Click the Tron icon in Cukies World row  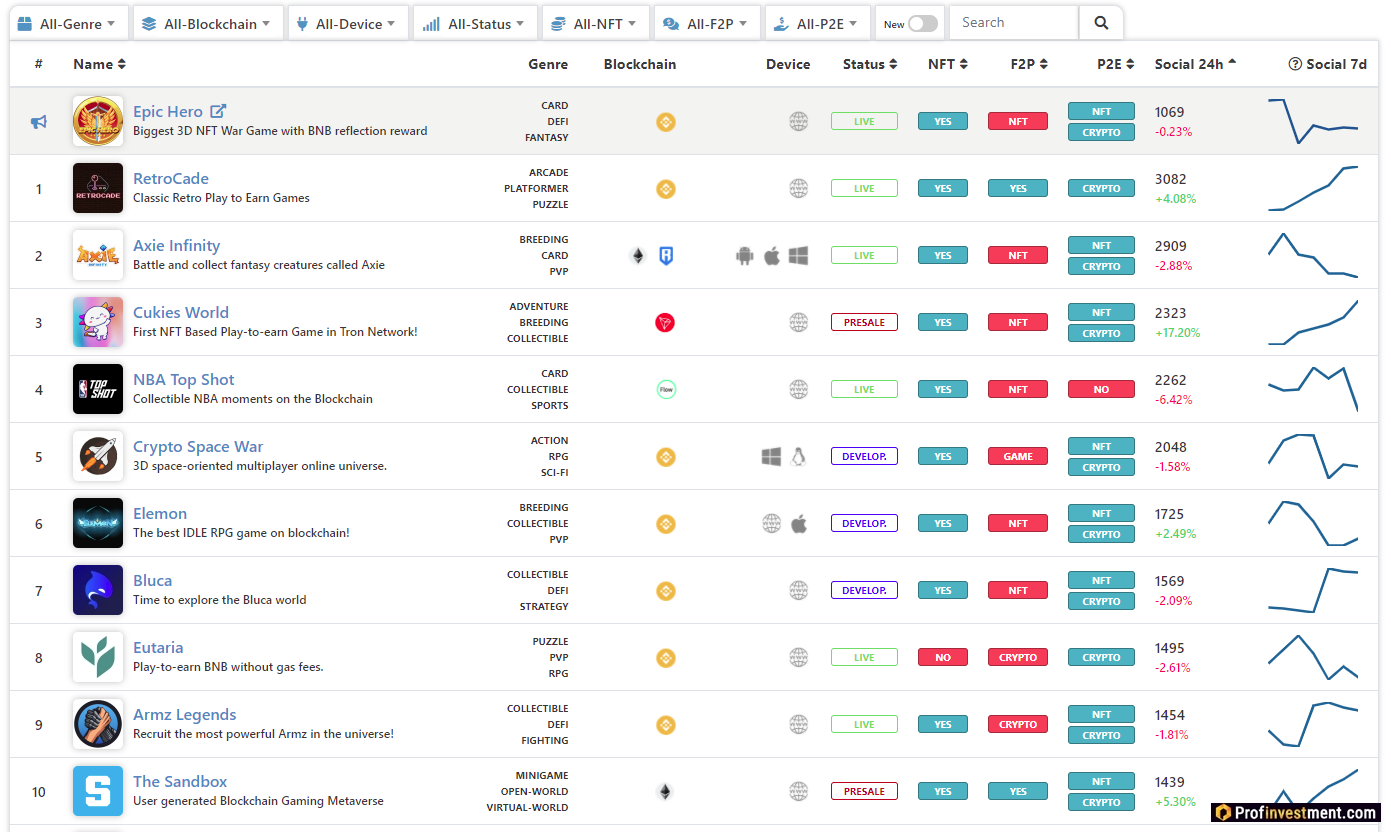665,322
